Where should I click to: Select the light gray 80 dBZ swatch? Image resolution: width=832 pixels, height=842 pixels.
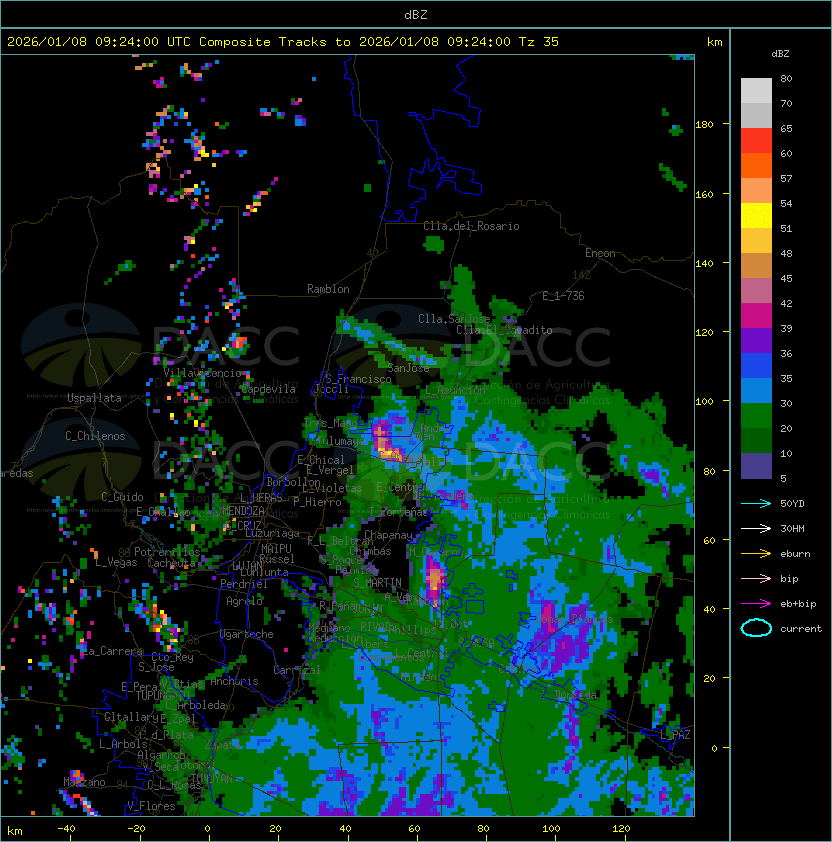[756, 90]
